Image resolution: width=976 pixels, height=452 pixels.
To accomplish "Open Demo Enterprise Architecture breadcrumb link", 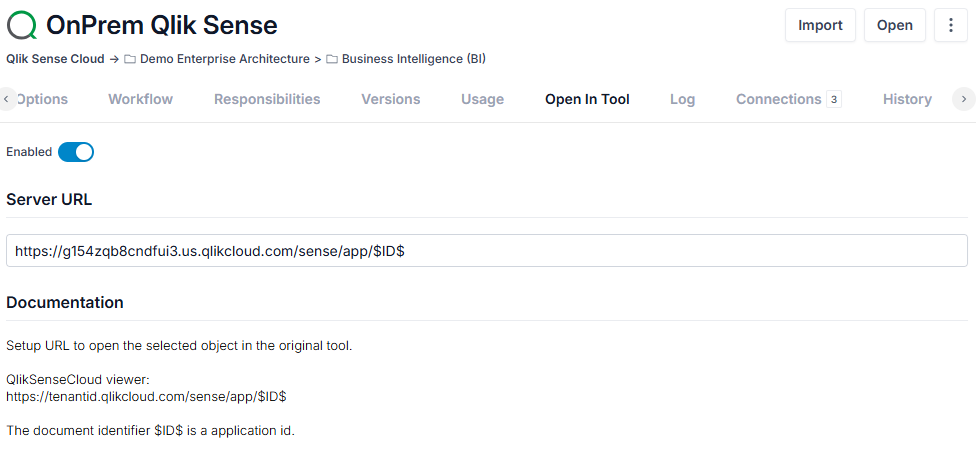I will 225,59.
